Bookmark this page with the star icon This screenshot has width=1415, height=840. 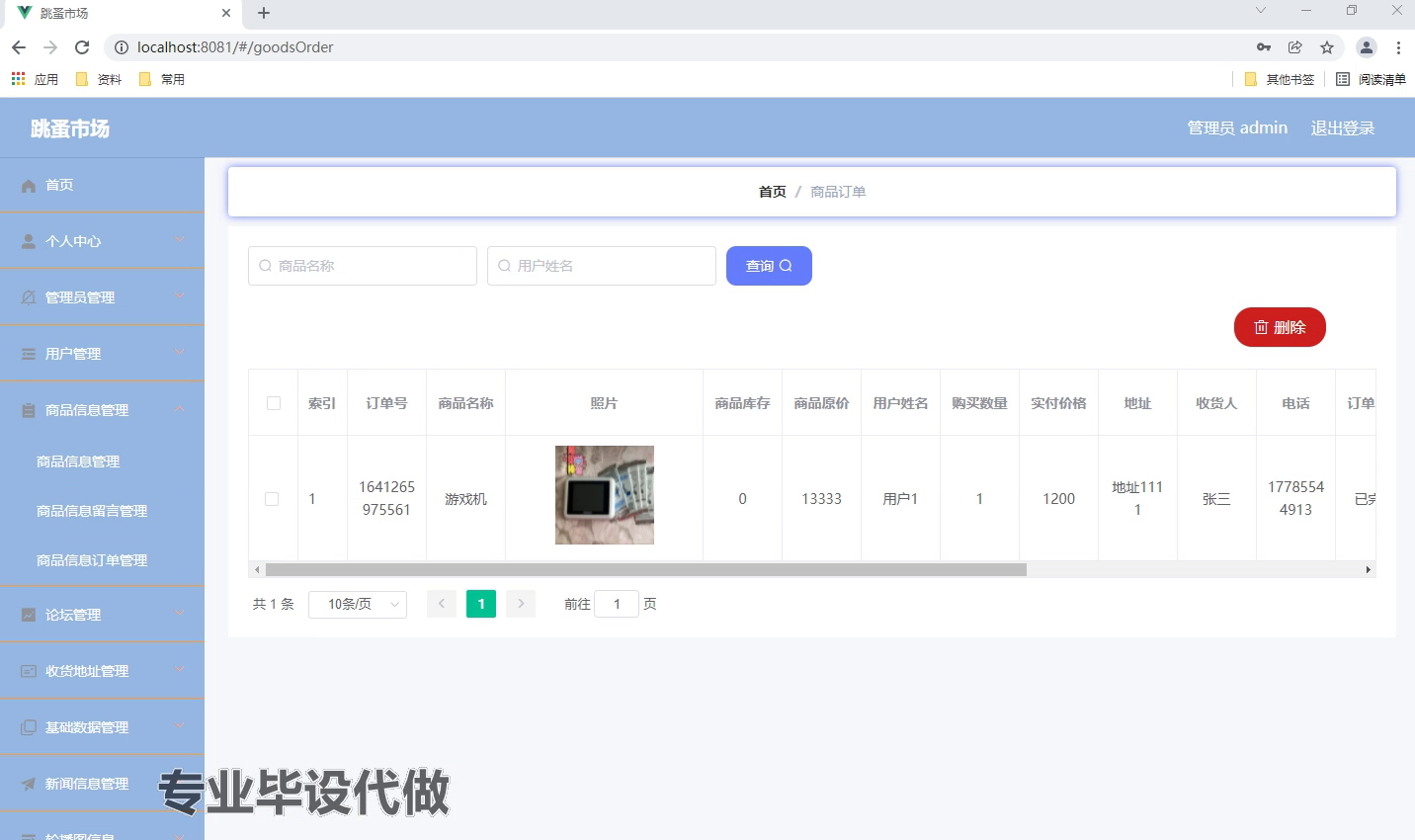click(x=1327, y=47)
